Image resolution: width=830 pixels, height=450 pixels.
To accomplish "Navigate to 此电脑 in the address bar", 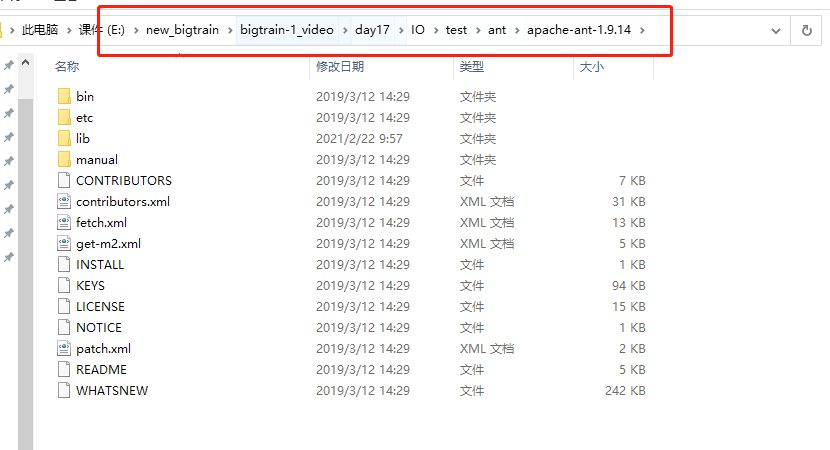I will point(40,30).
